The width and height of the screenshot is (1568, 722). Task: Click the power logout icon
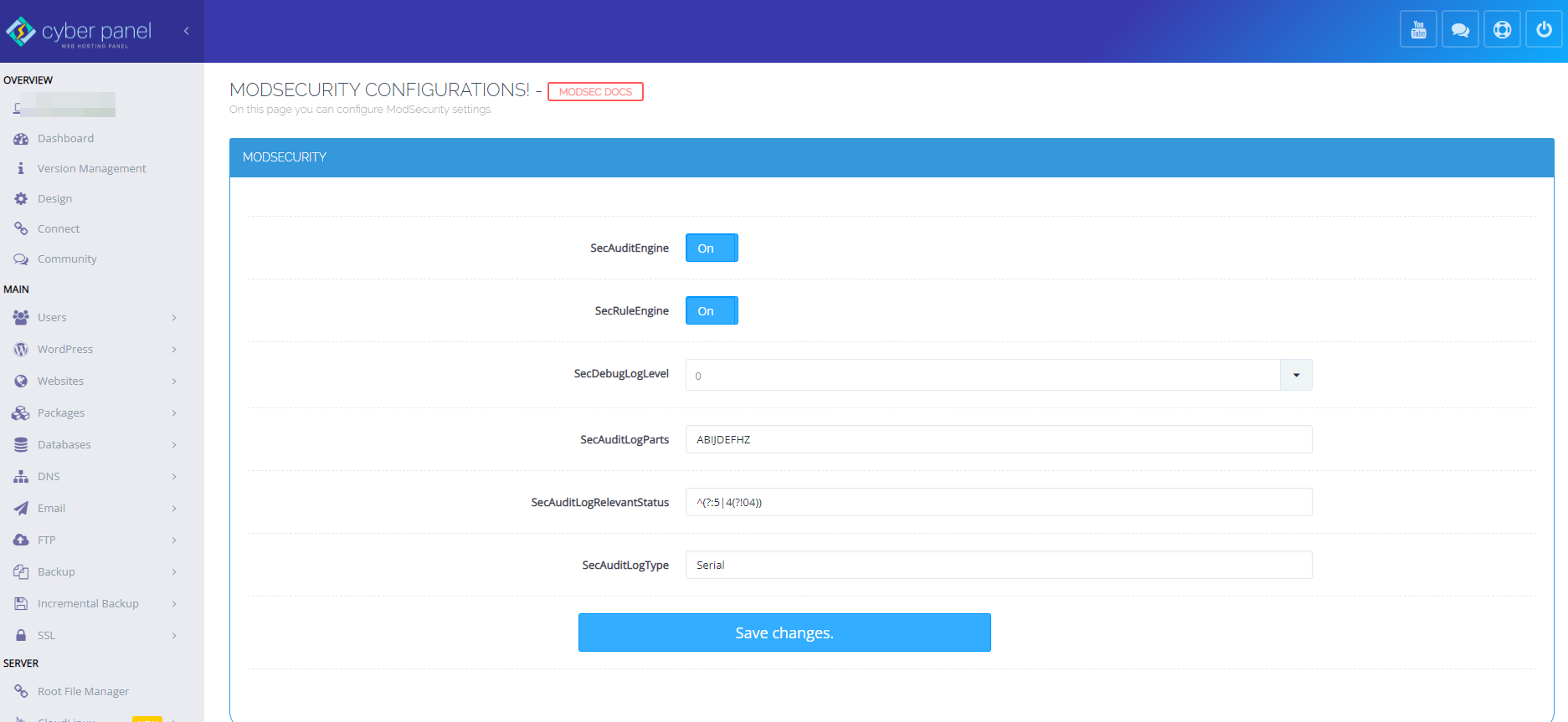[x=1544, y=29]
